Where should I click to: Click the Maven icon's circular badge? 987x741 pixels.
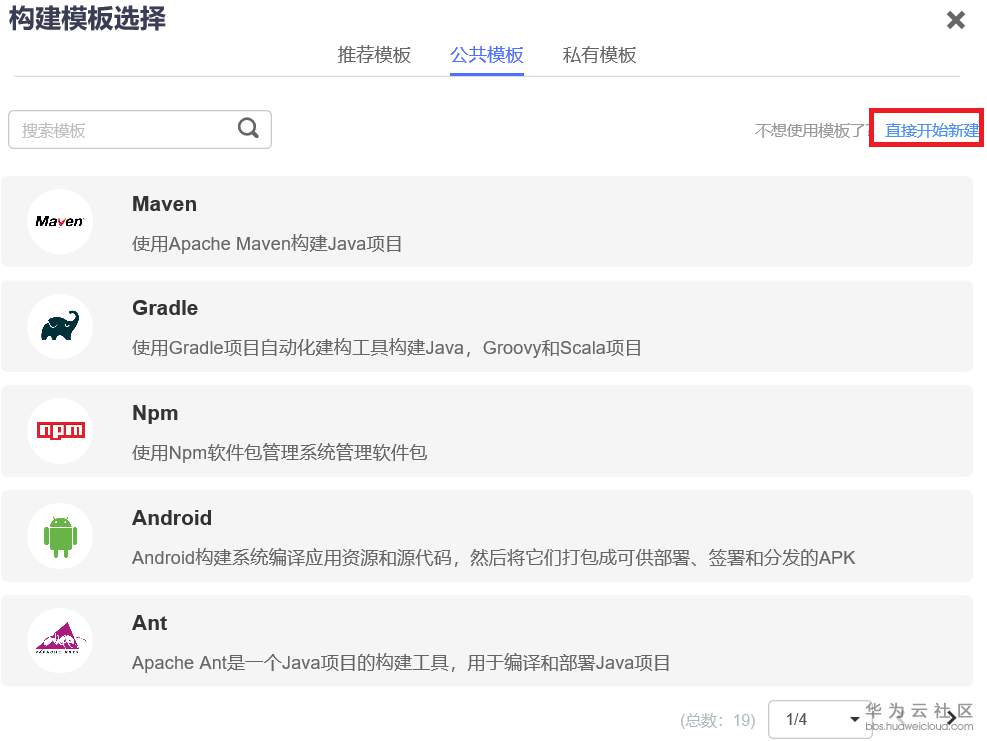pyautogui.click(x=59, y=221)
